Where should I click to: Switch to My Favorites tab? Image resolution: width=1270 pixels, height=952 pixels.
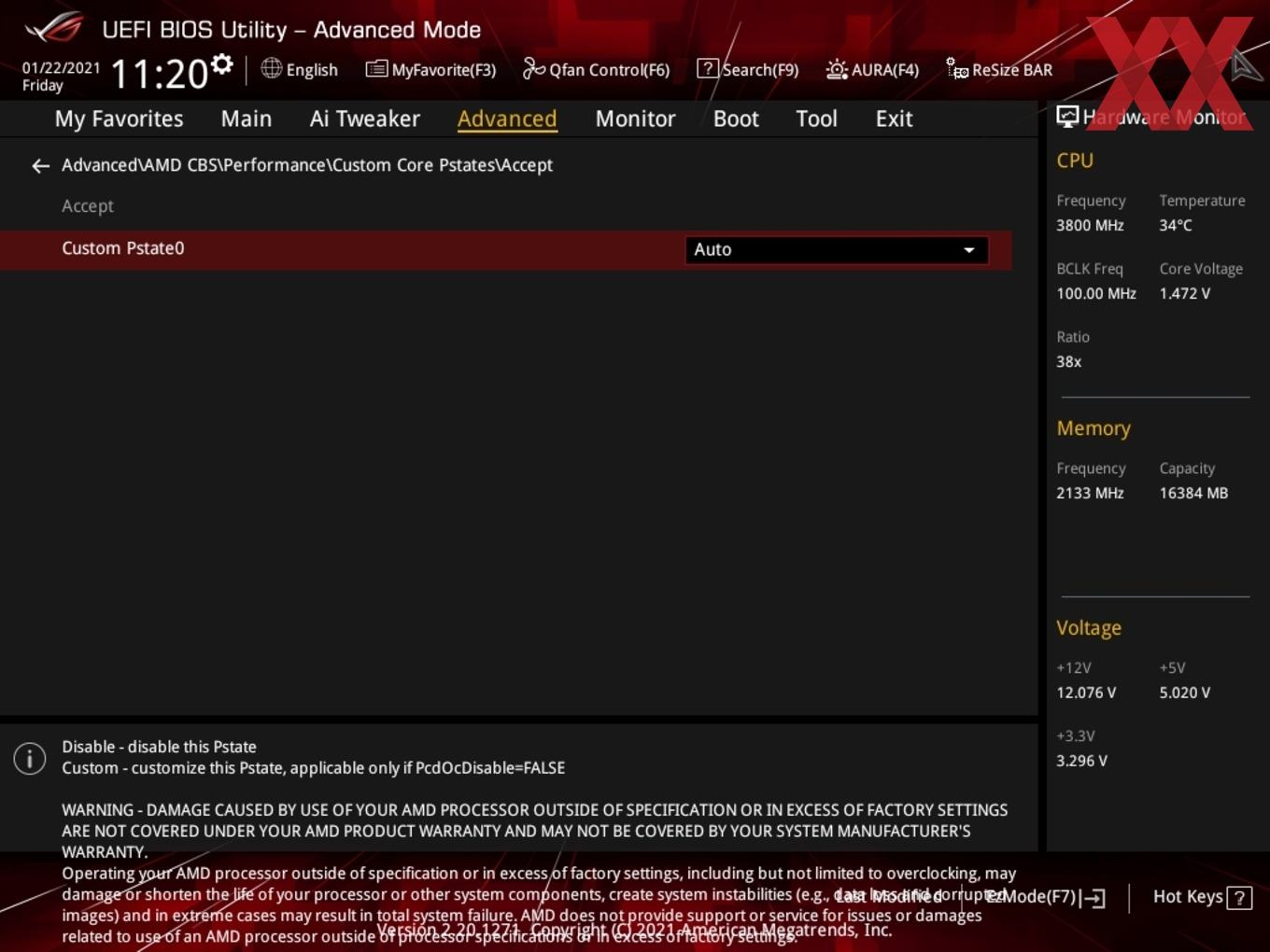(x=119, y=119)
